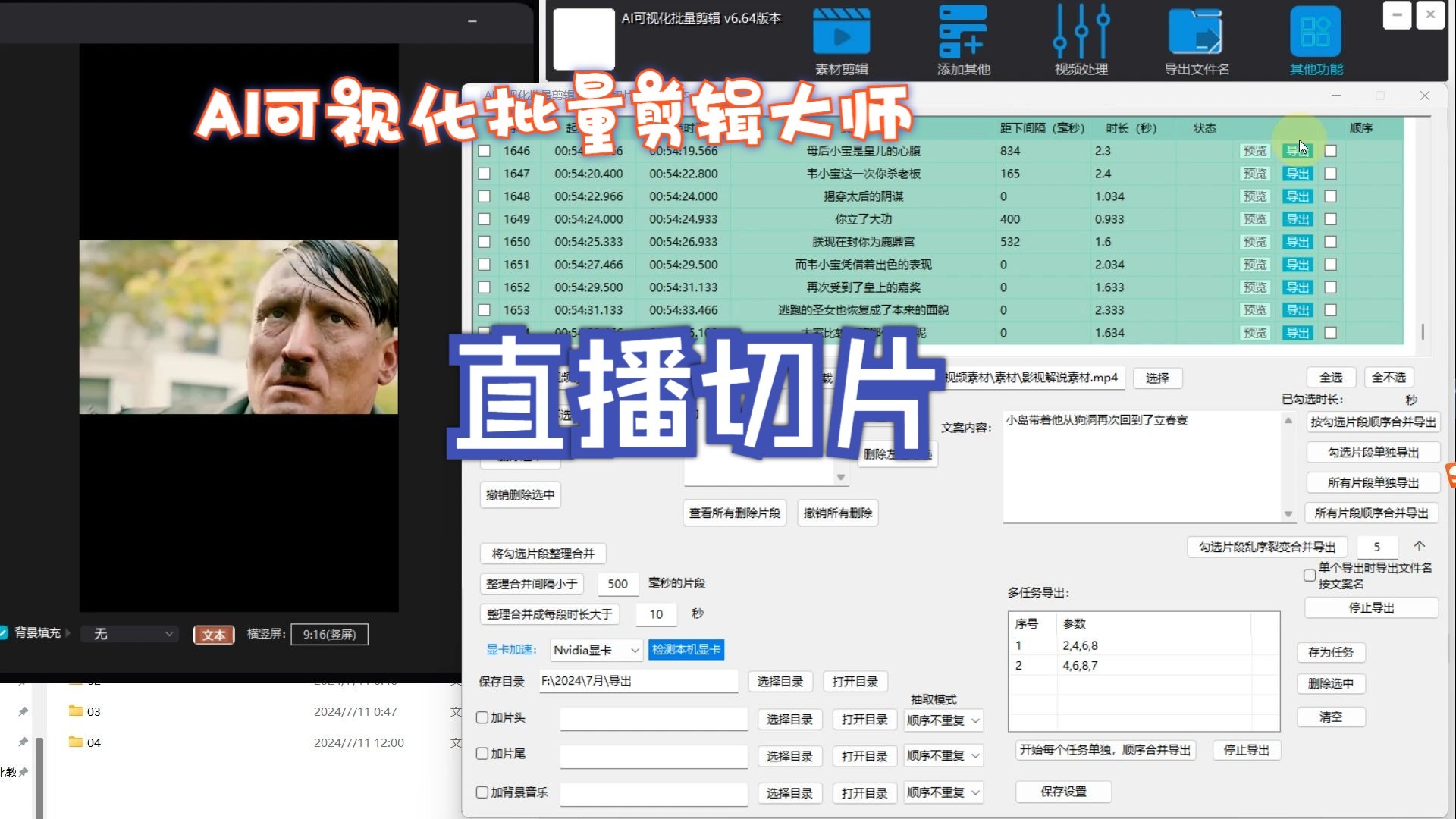Click the table's vertical scrollbar
Screen dimensions: 1456x819
tap(1423, 332)
